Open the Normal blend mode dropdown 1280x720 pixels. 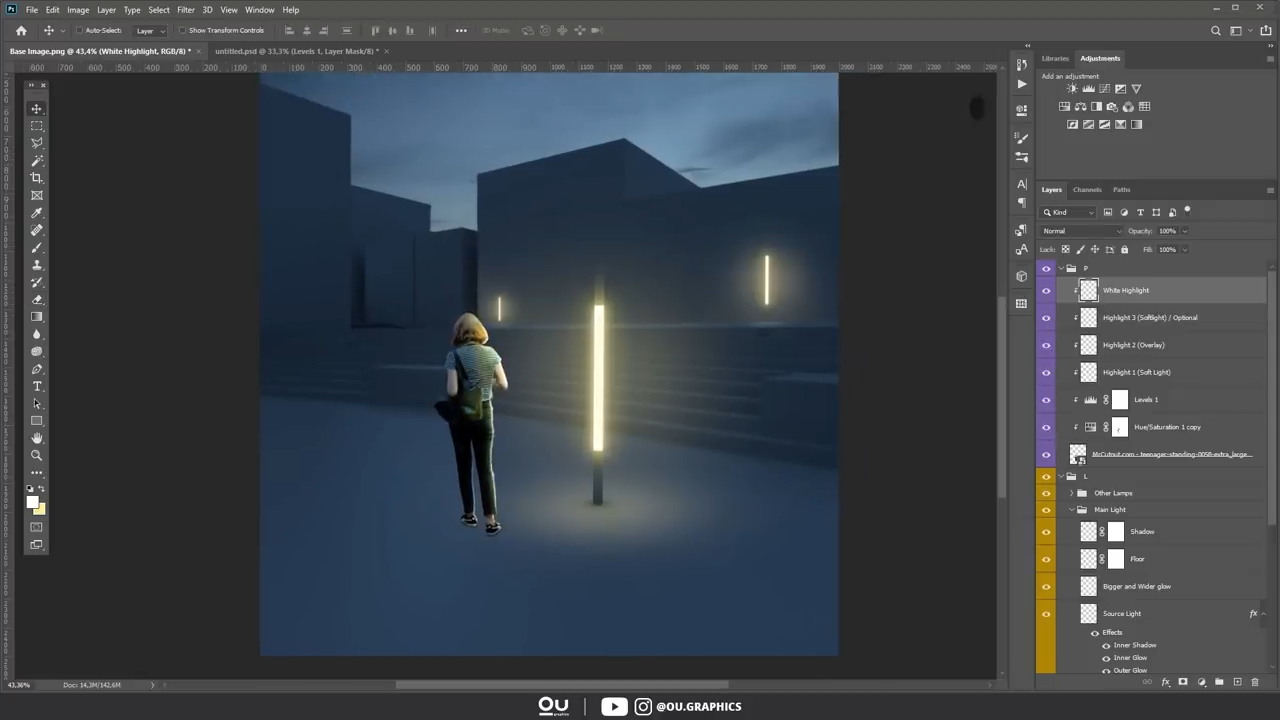[1082, 231]
